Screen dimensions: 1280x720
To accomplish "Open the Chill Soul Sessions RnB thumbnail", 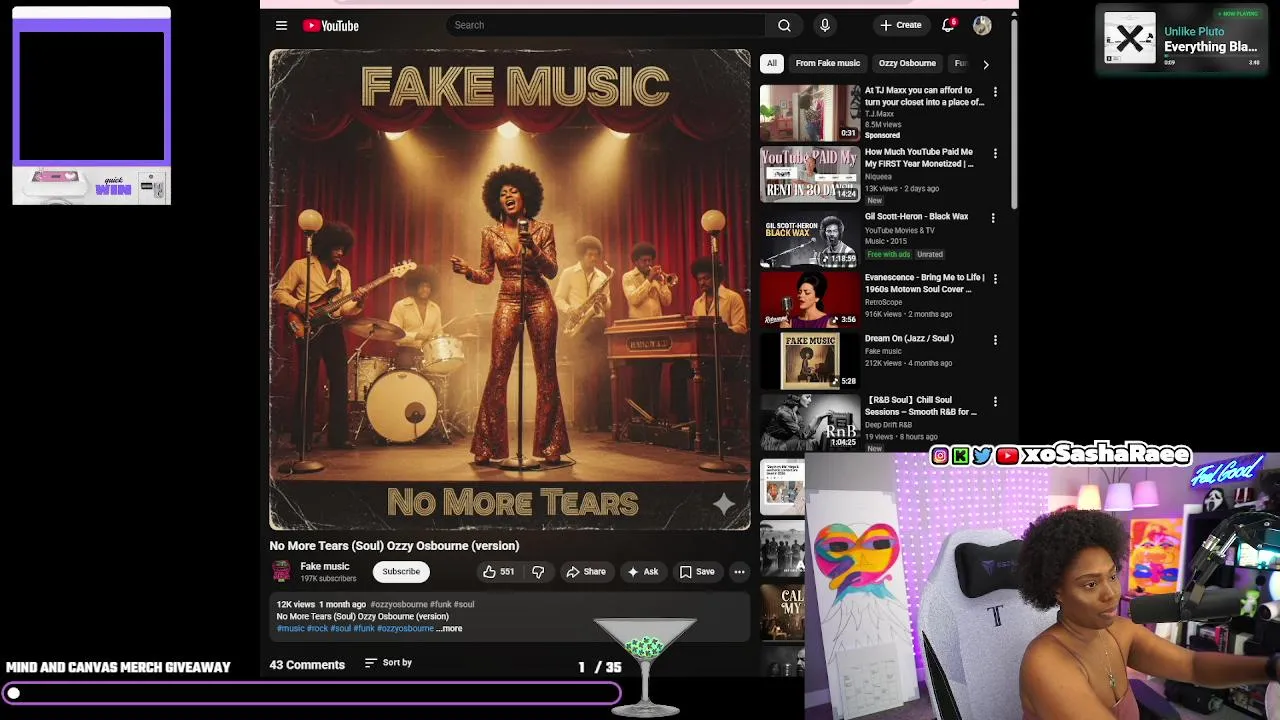I will tap(810, 422).
